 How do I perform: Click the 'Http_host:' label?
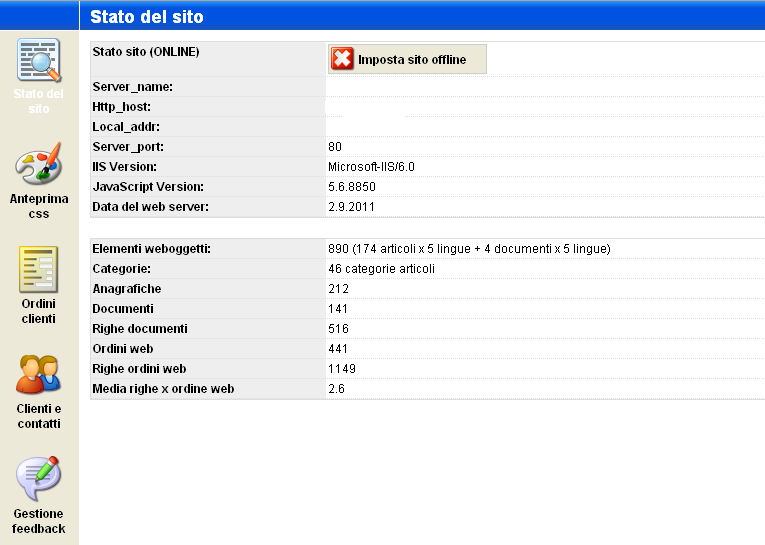point(121,107)
